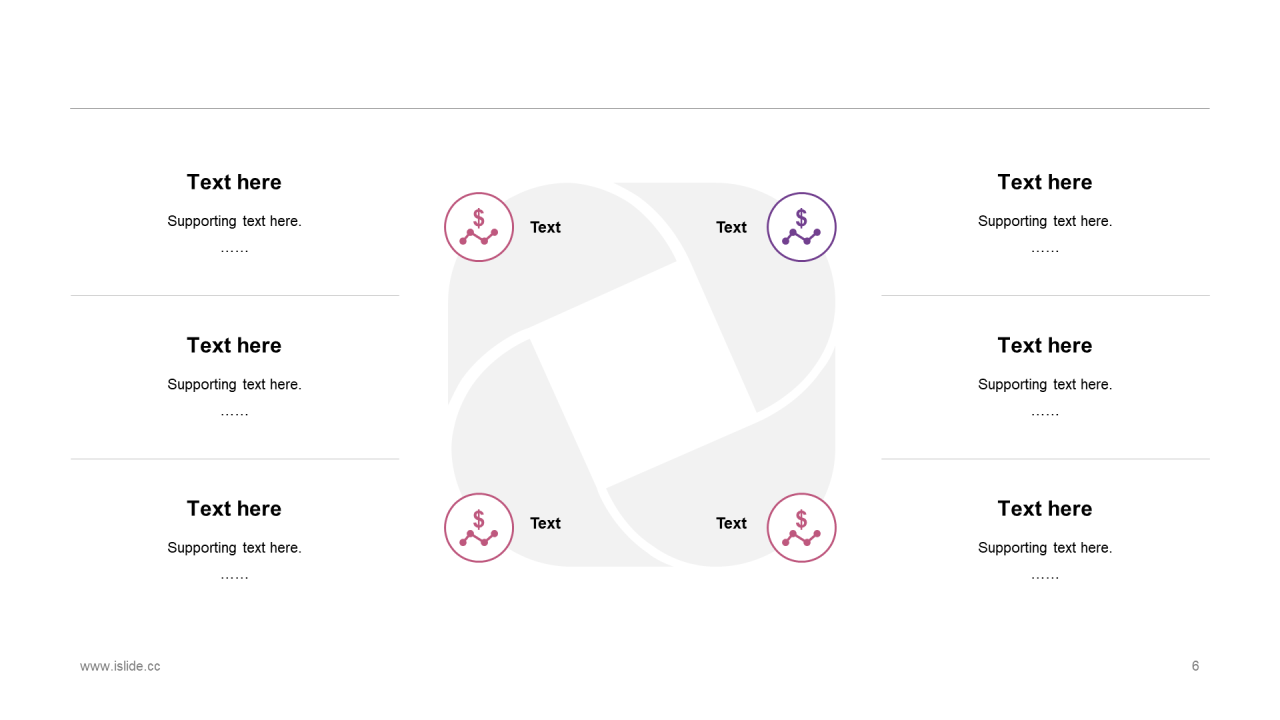Click the bottom-left pink dollar chart icon
The height and width of the screenshot is (720, 1280).
tap(479, 528)
